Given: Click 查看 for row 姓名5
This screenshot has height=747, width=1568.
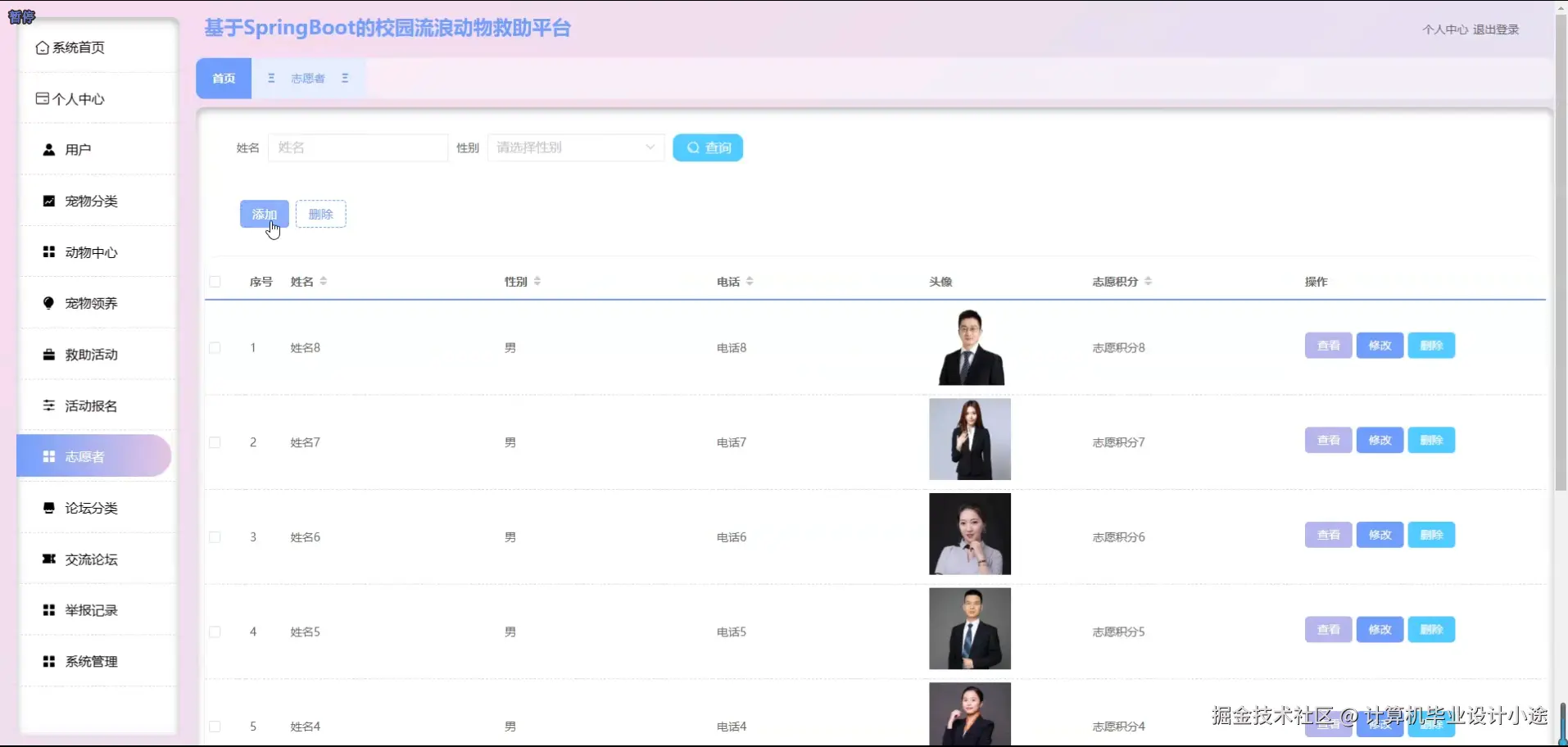Looking at the screenshot, I should click(x=1328, y=629).
